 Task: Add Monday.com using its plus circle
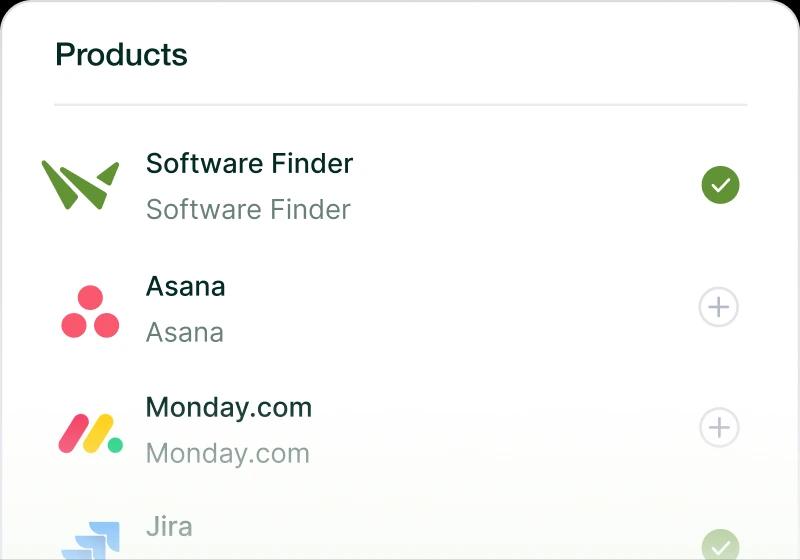[x=719, y=427]
